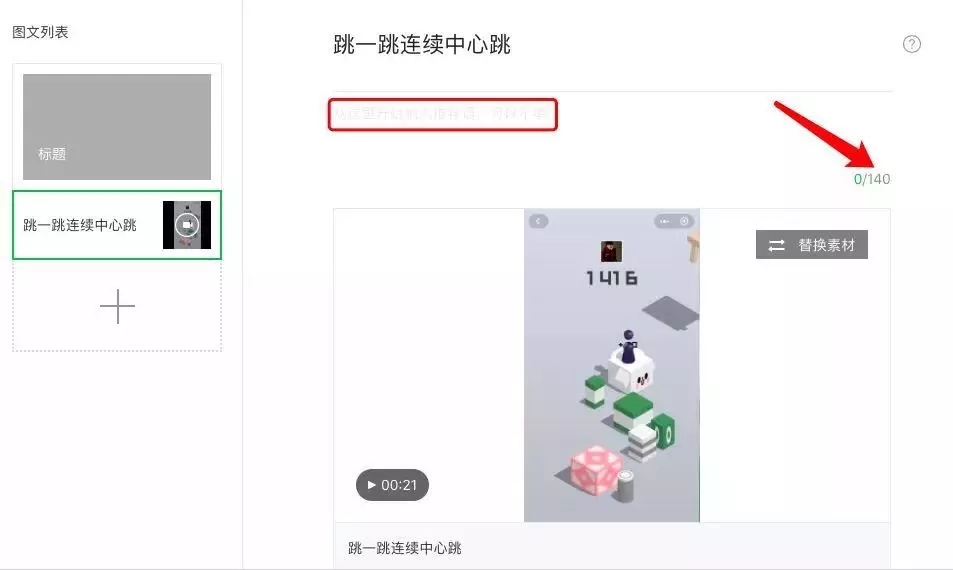Click the 替换素材 button
Viewport: 953px width, 570px height.
point(811,245)
